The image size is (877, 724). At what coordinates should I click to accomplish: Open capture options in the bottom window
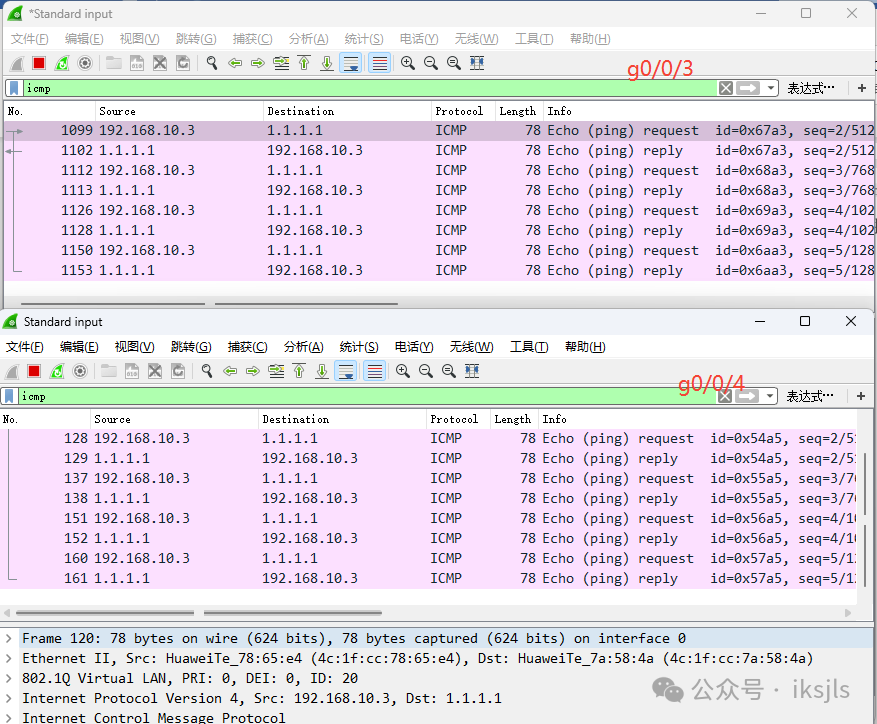(80, 371)
